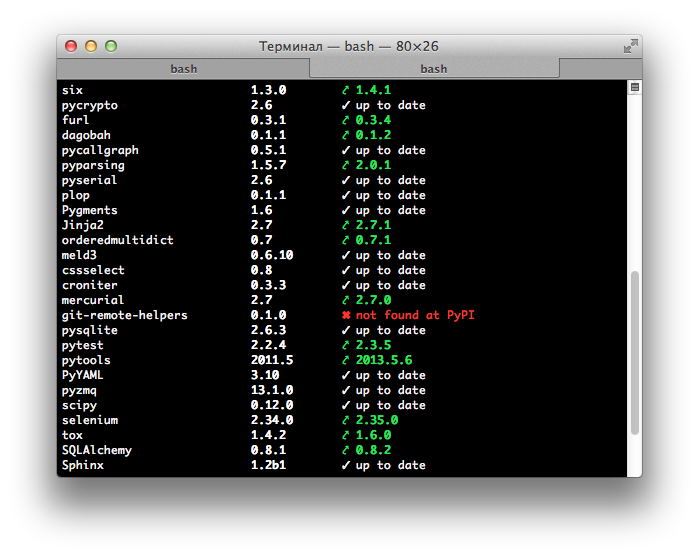The width and height of the screenshot is (699, 556).
Task: Click the 'pytest' package name
Action: point(82,346)
